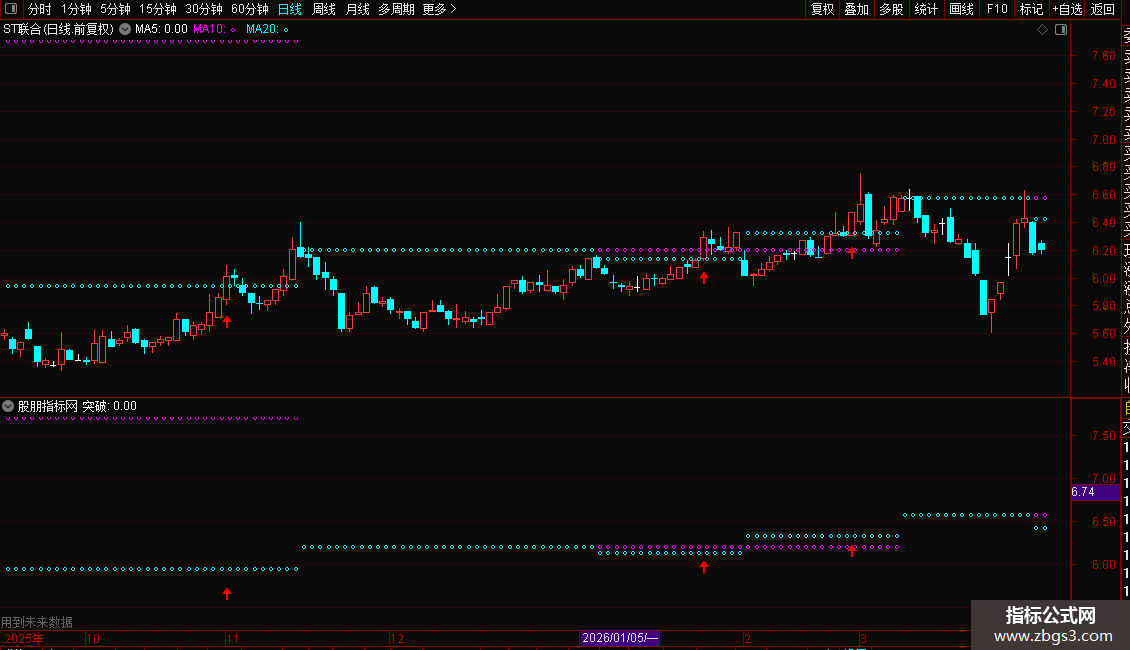Click the 标记 mark button
1130x650 pixels.
[1031, 9]
